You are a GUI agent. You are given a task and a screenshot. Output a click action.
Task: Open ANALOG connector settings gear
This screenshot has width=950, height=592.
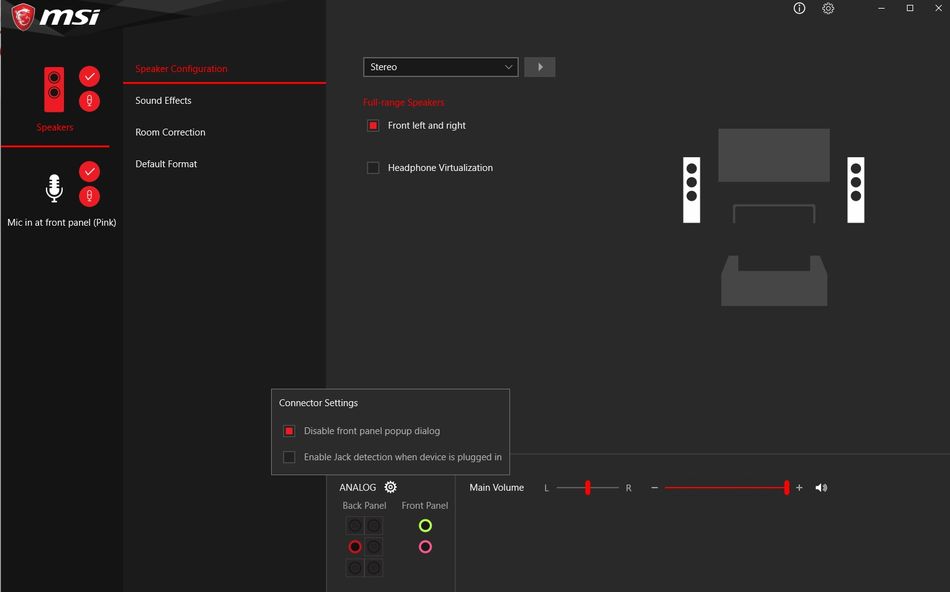point(391,487)
